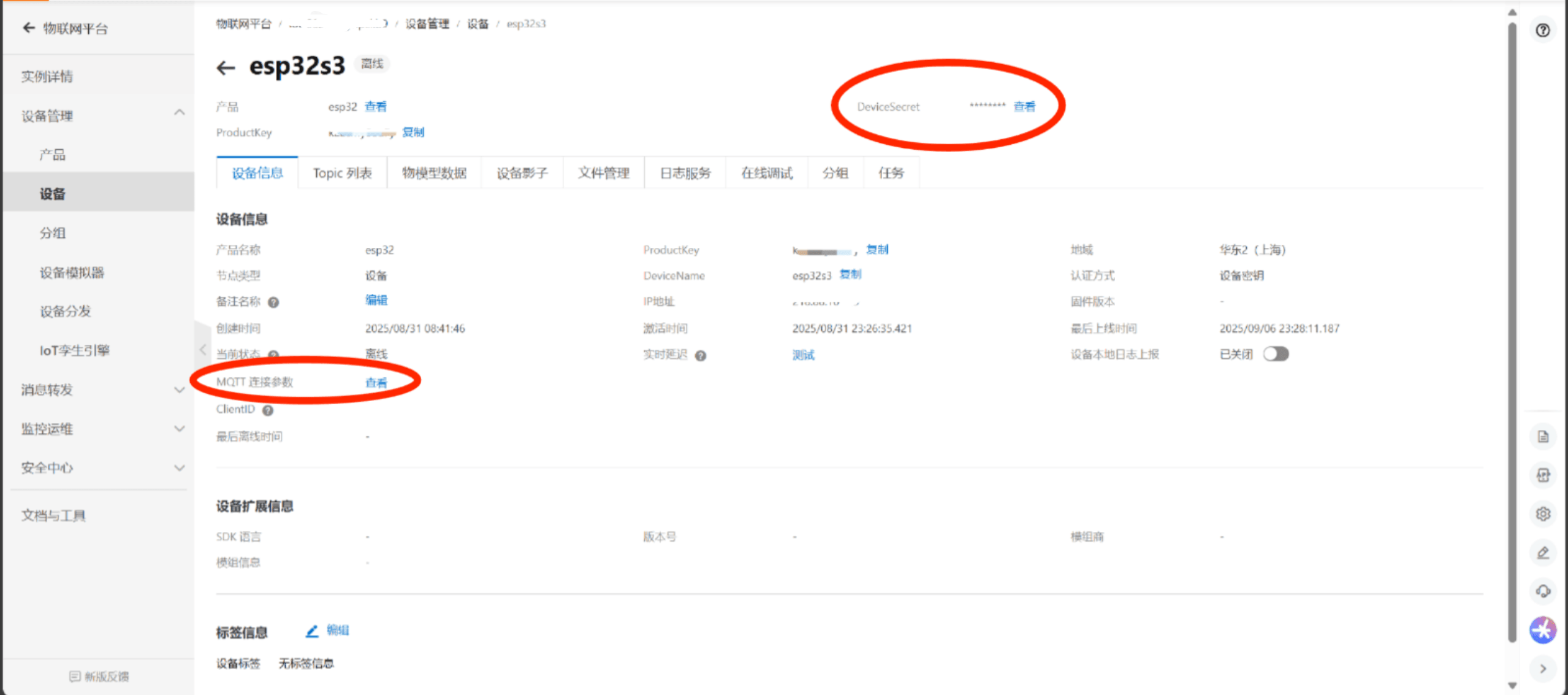1568x695 pixels.
Task: Click the settings gear icon in right sidebar
Action: point(1542,513)
